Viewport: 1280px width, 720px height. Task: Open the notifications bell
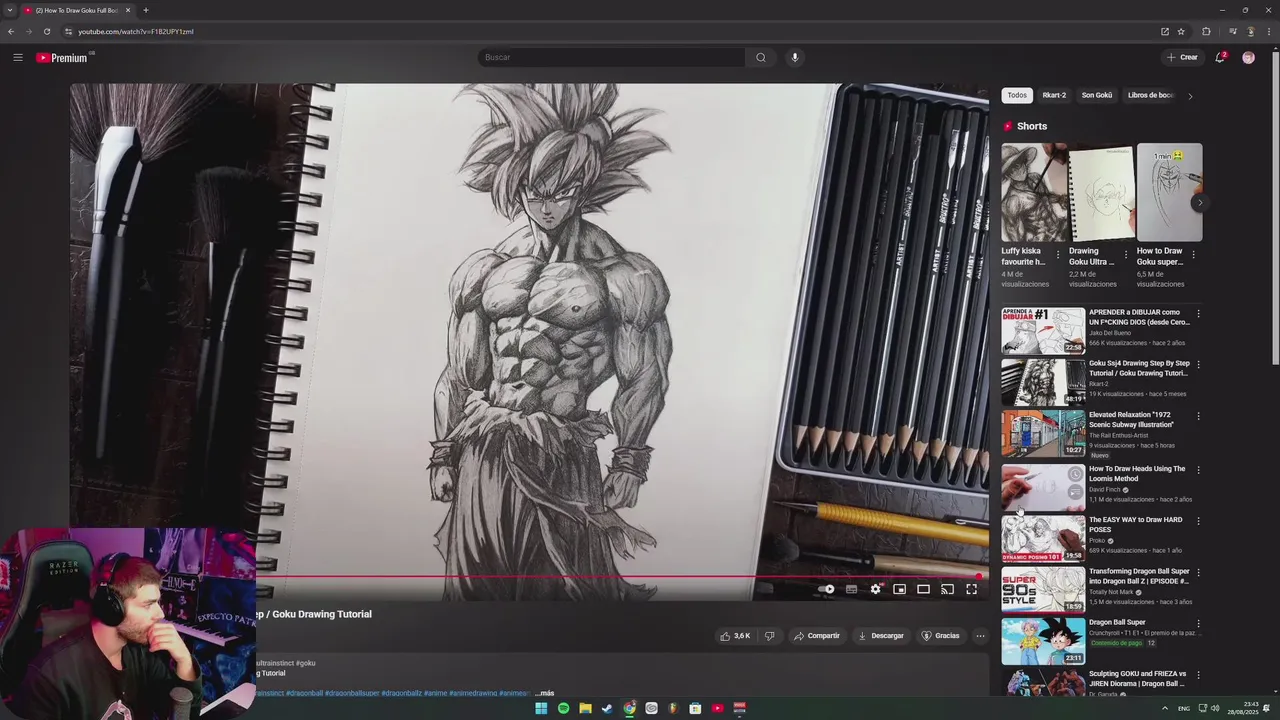1220,57
